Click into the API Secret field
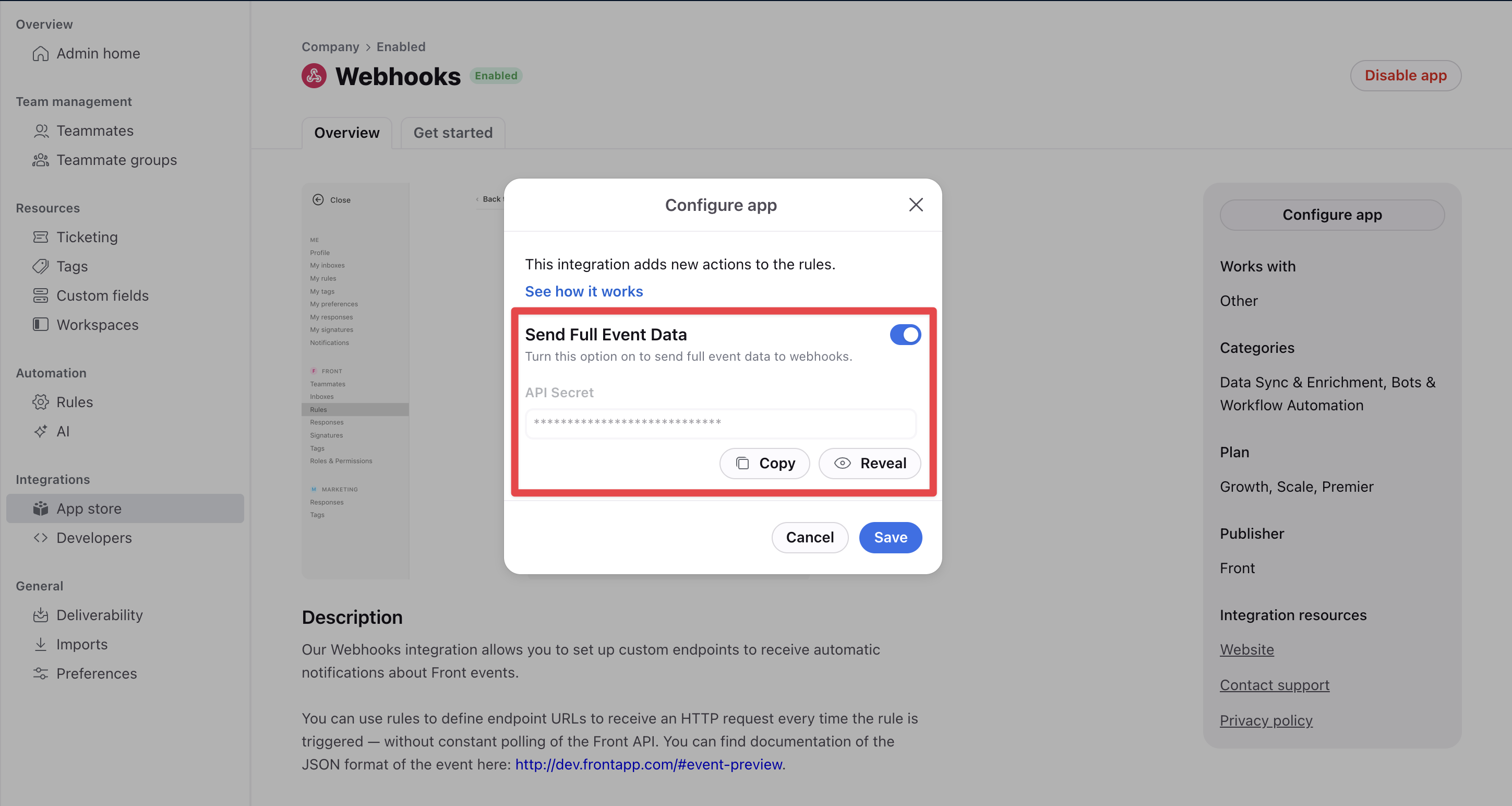This screenshot has width=1512, height=806. click(x=720, y=423)
